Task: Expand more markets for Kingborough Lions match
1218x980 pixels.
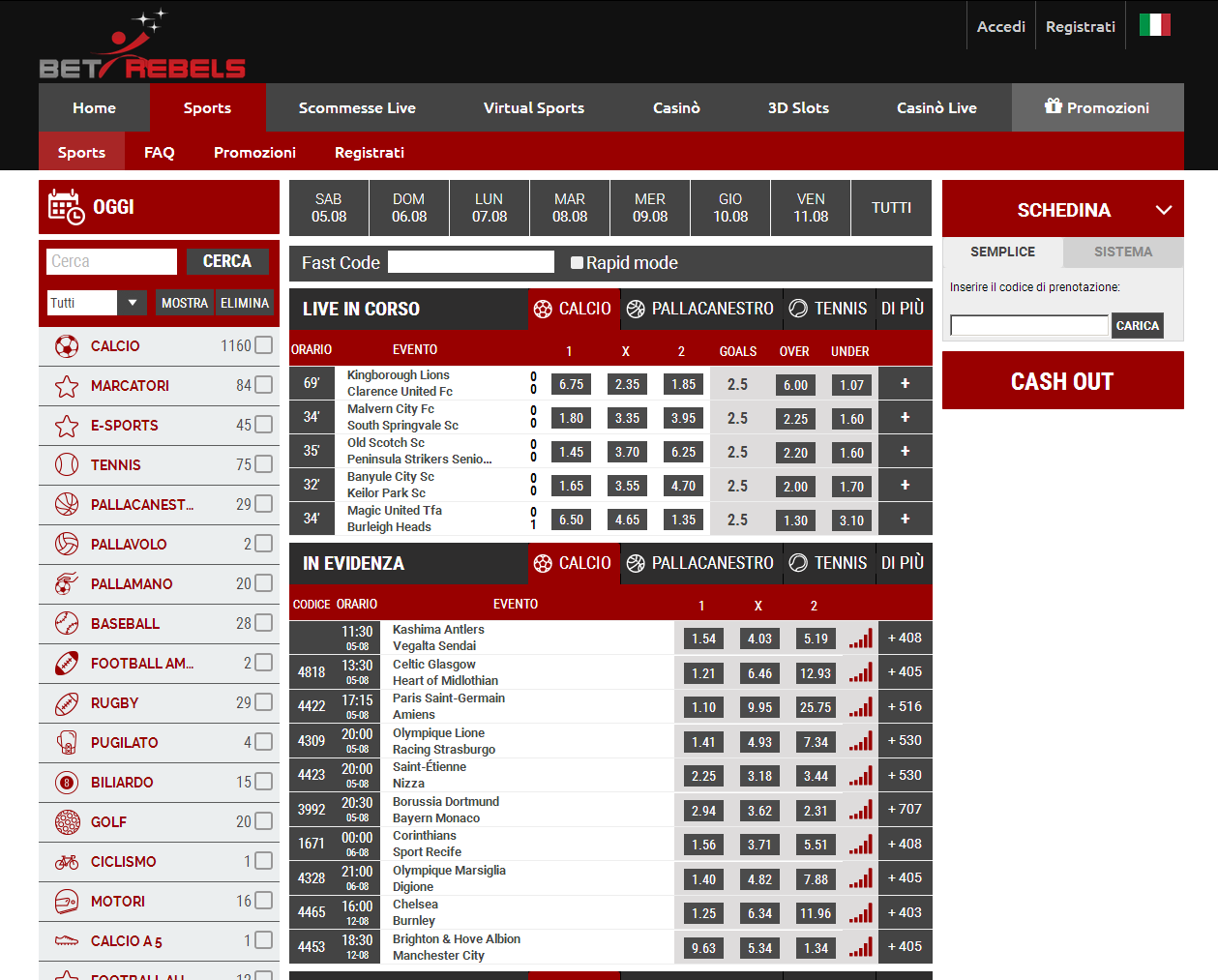Action: point(906,383)
